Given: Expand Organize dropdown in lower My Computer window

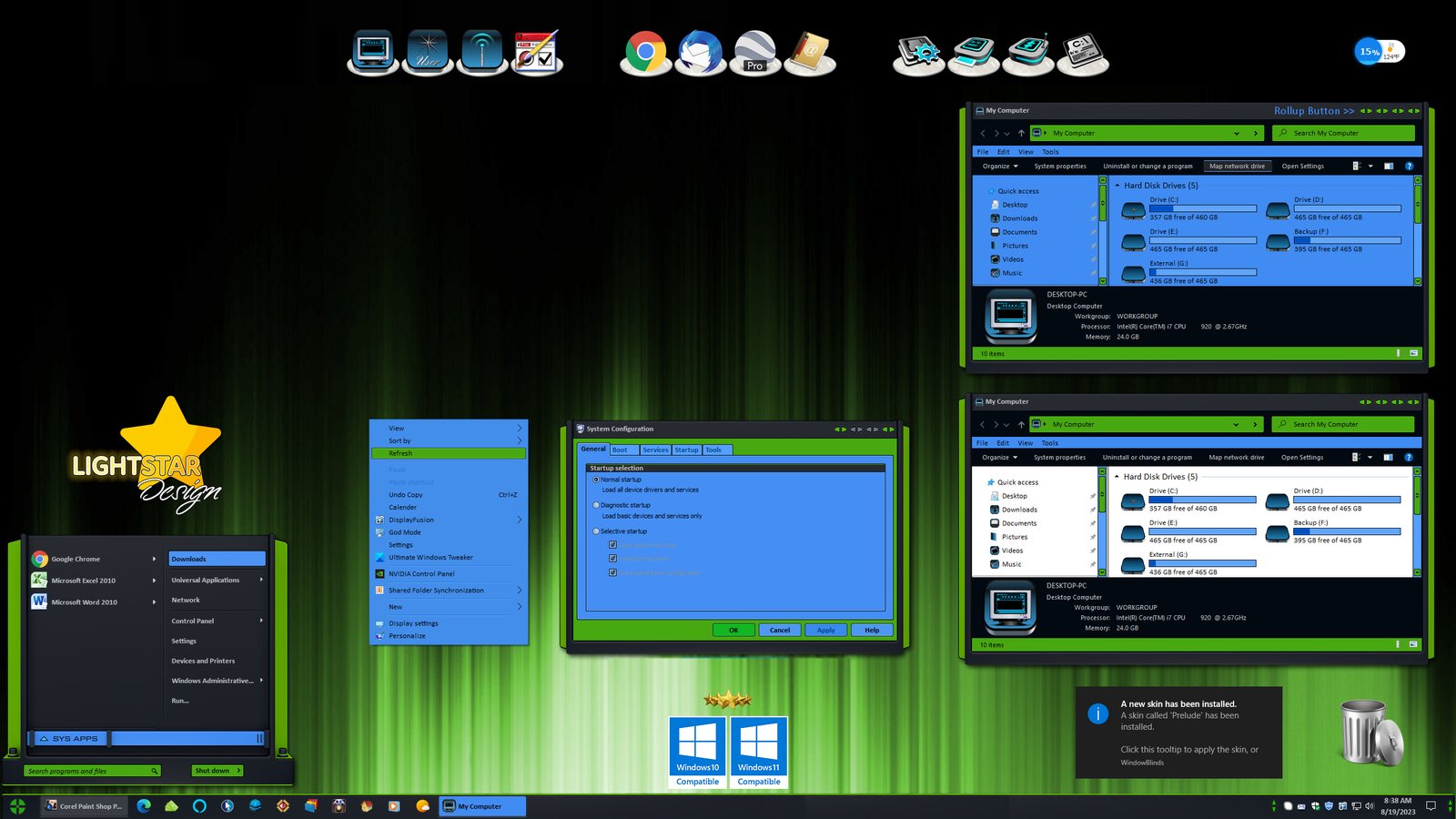Looking at the screenshot, I should tap(998, 458).
